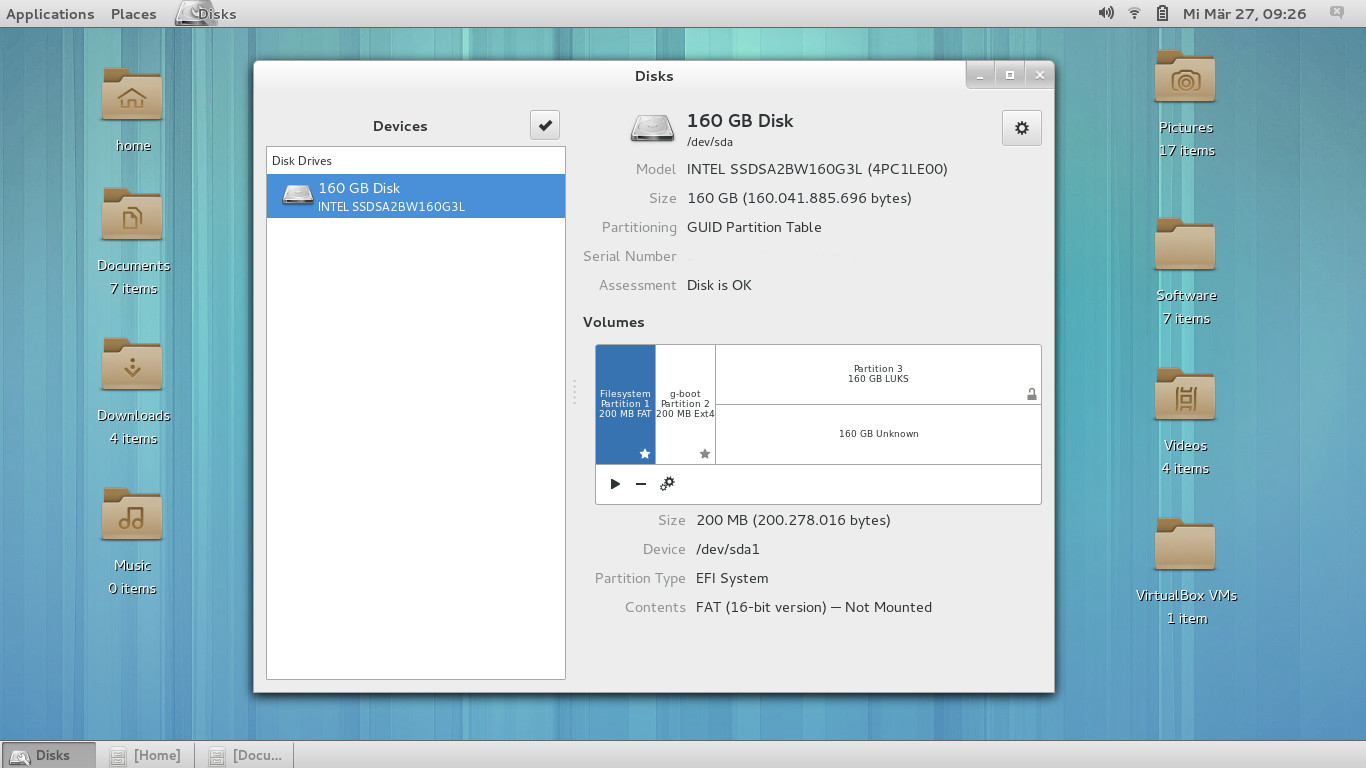Image resolution: width=1366 pixels, height=768 pixels.
Task: Open the Applications menu
Action: tap(50, 14)
